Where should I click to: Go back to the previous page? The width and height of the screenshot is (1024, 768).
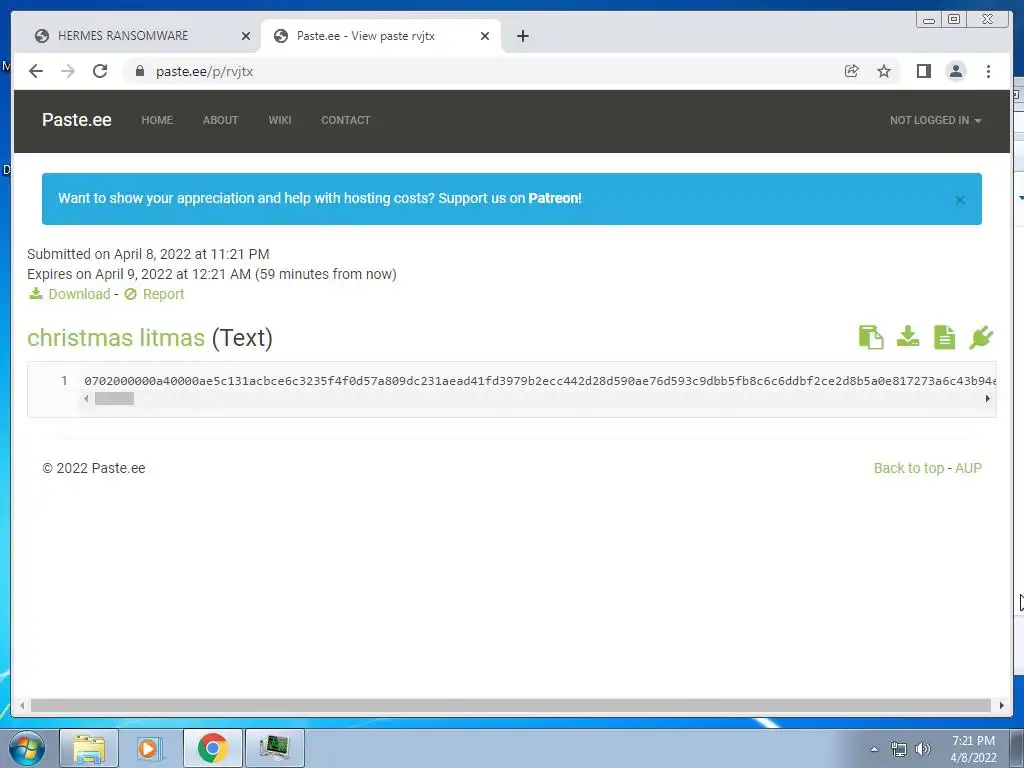36,71
